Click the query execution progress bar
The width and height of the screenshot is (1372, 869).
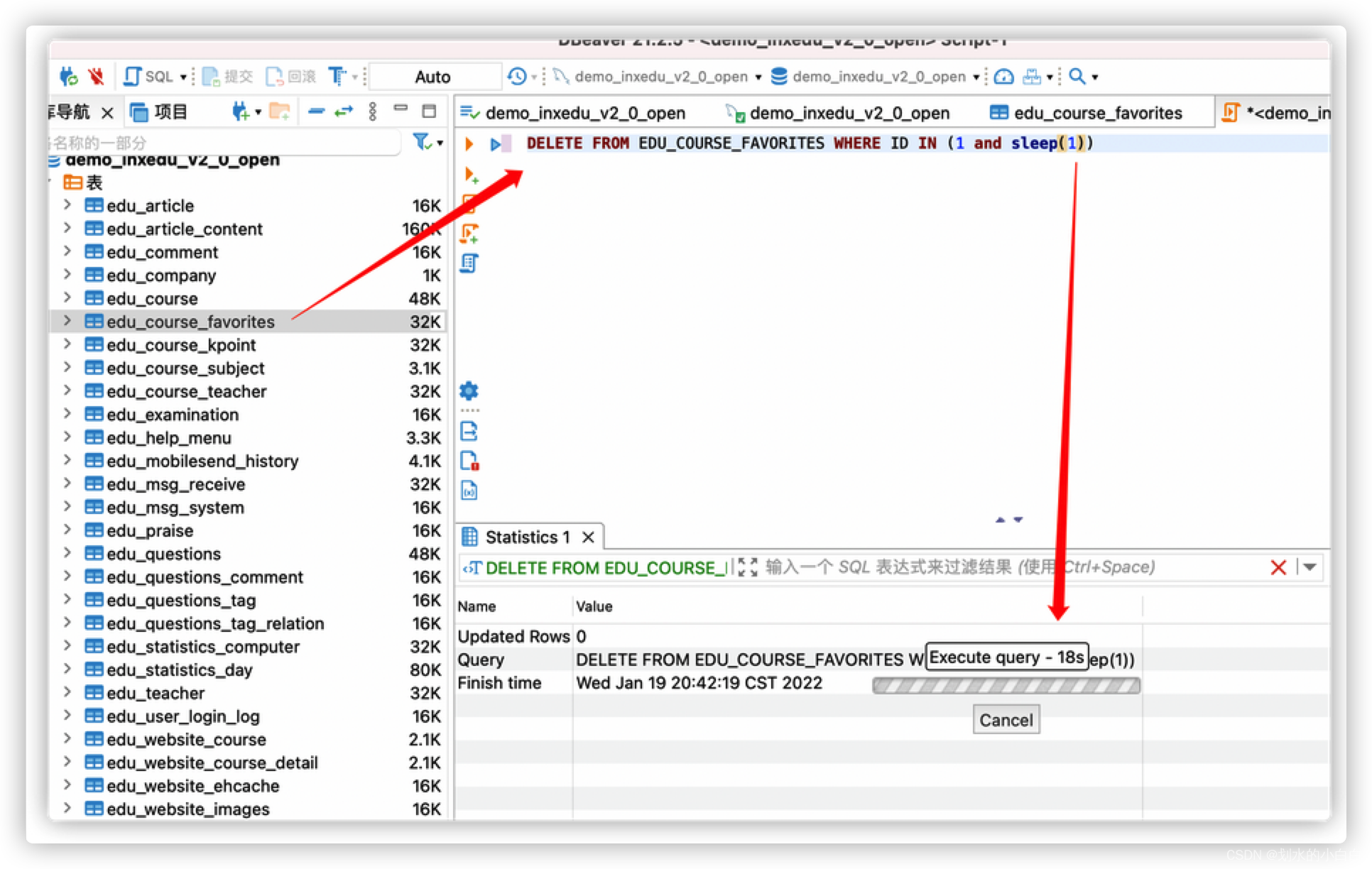(x=1006, y=685)
